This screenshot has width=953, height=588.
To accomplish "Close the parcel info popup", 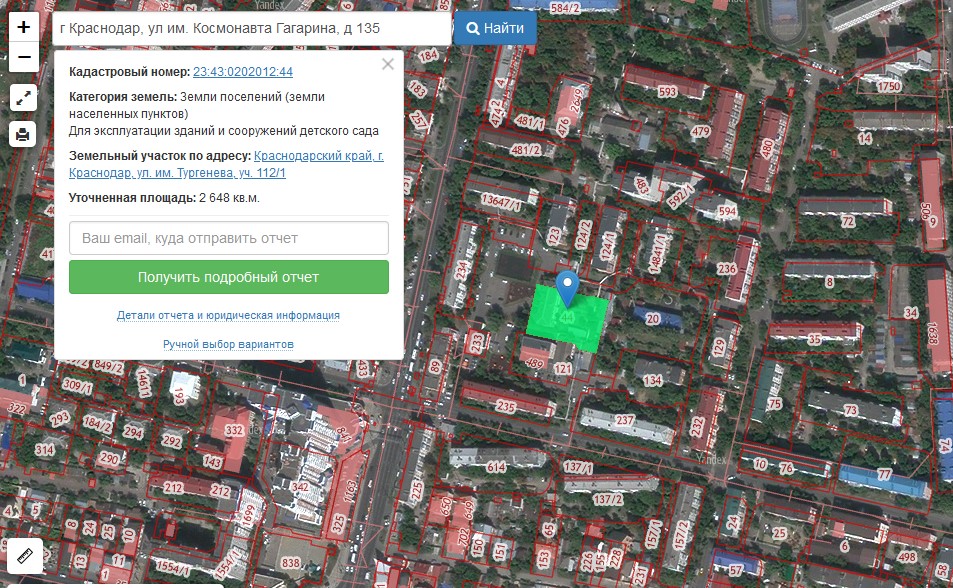I will pyautogui.click(x=388, y=64).
